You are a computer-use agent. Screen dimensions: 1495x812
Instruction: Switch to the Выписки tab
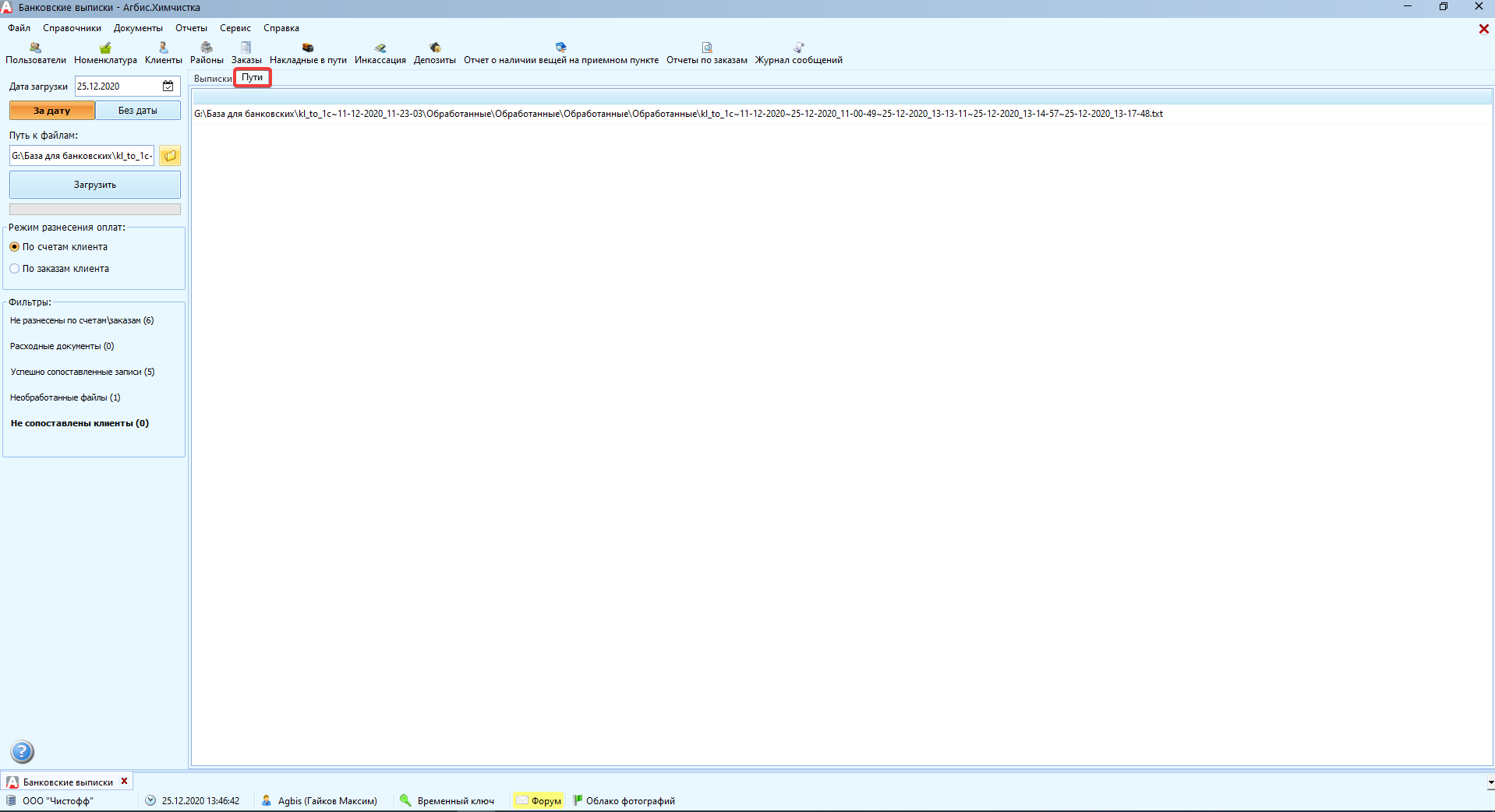(x=213, y=79)
